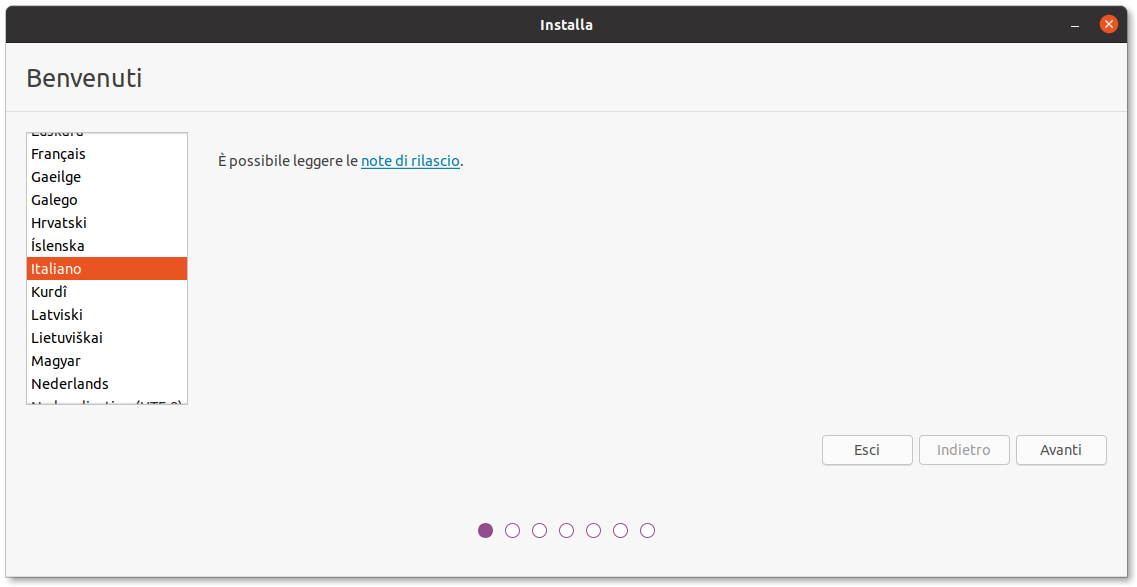The width and height of the screenshot is (1137, 587).
Task: Click the last step progress dot
Action: tap(647, 531)
